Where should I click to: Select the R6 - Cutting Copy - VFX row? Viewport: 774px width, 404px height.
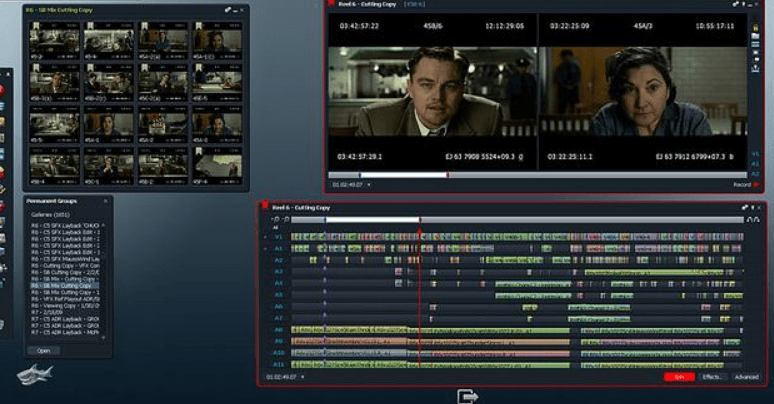point(65,266)
